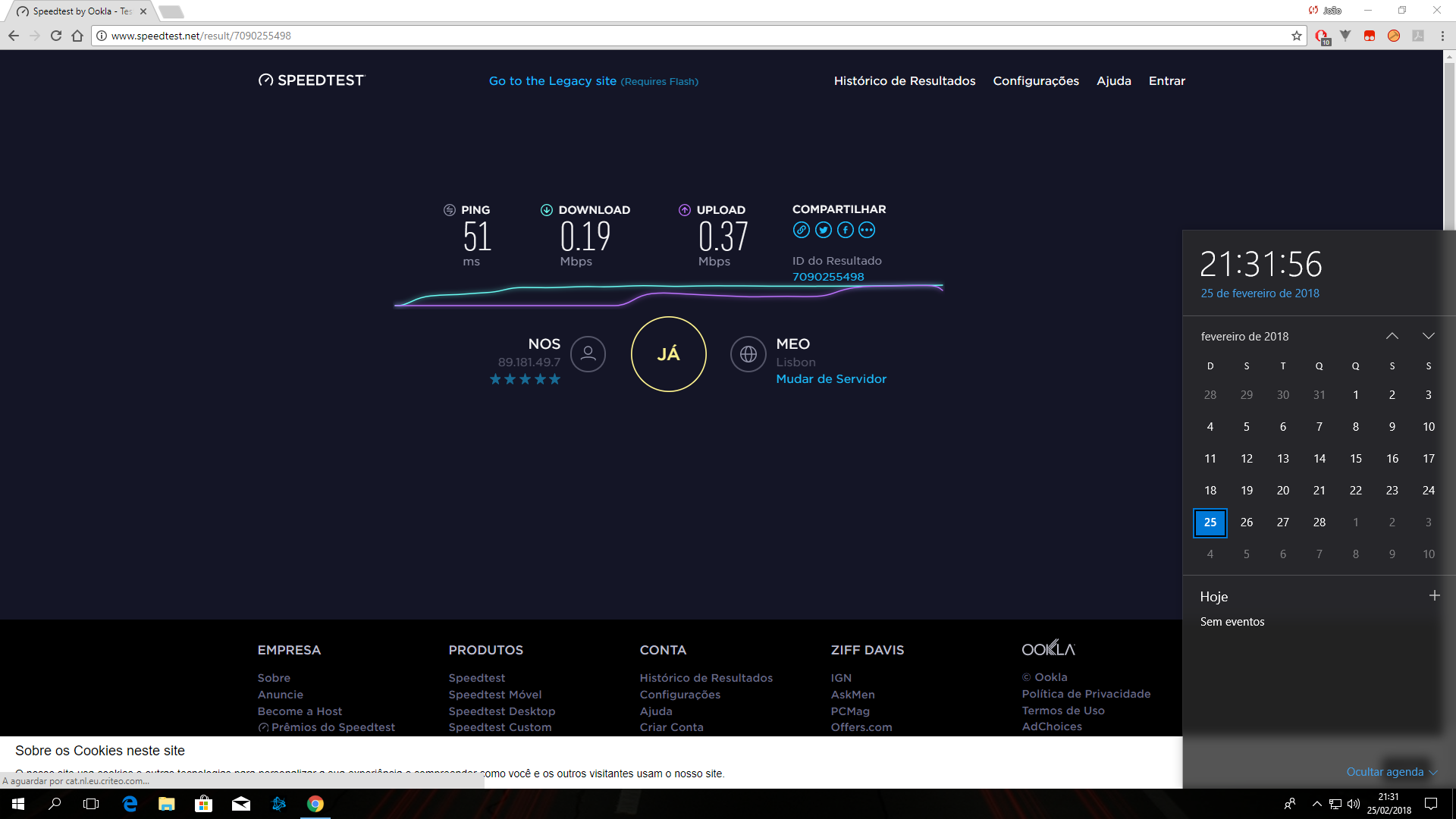Share result on Twitter icon
This screenshot has width=1456, height=819.
[824, 230]
